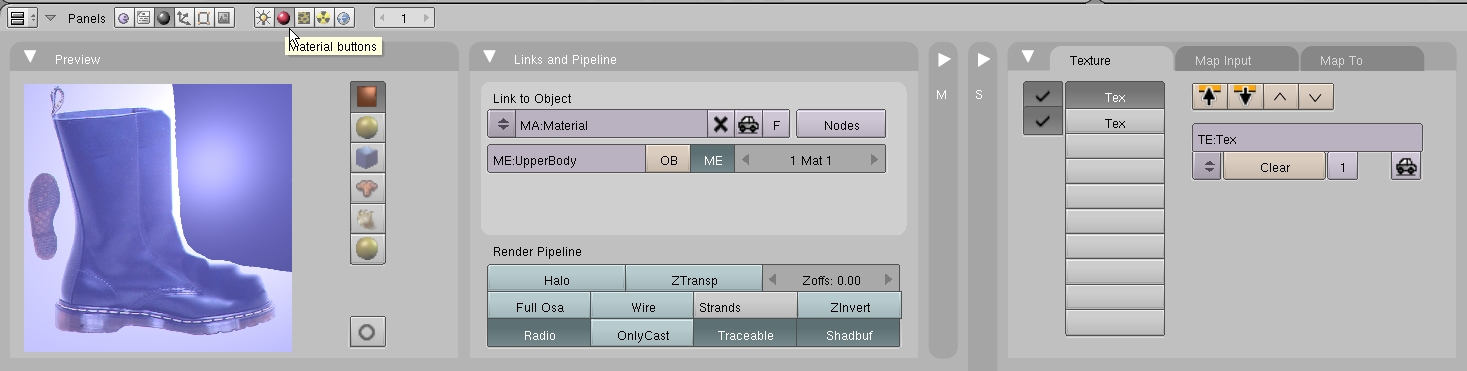1467x371 pixels.
Task: Click the car auto-name icon beside MA:Material
Action: [x=748, y=125]
